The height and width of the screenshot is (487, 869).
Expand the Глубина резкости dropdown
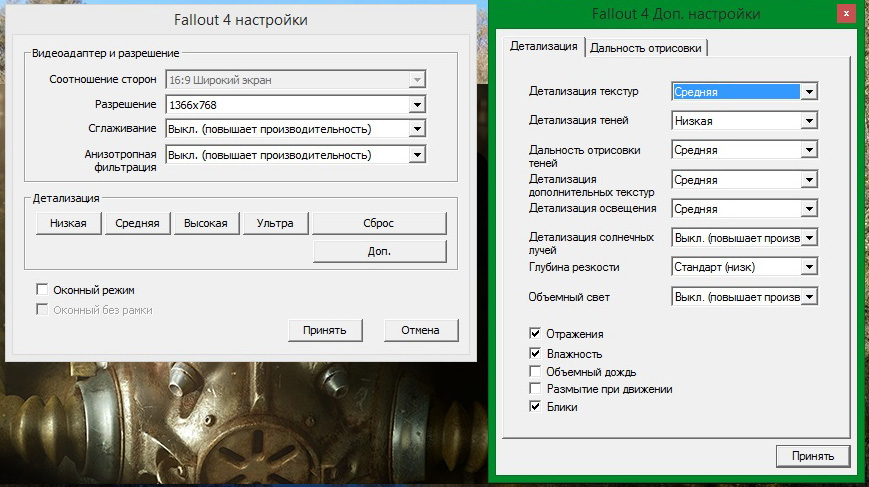click(744, 267)
